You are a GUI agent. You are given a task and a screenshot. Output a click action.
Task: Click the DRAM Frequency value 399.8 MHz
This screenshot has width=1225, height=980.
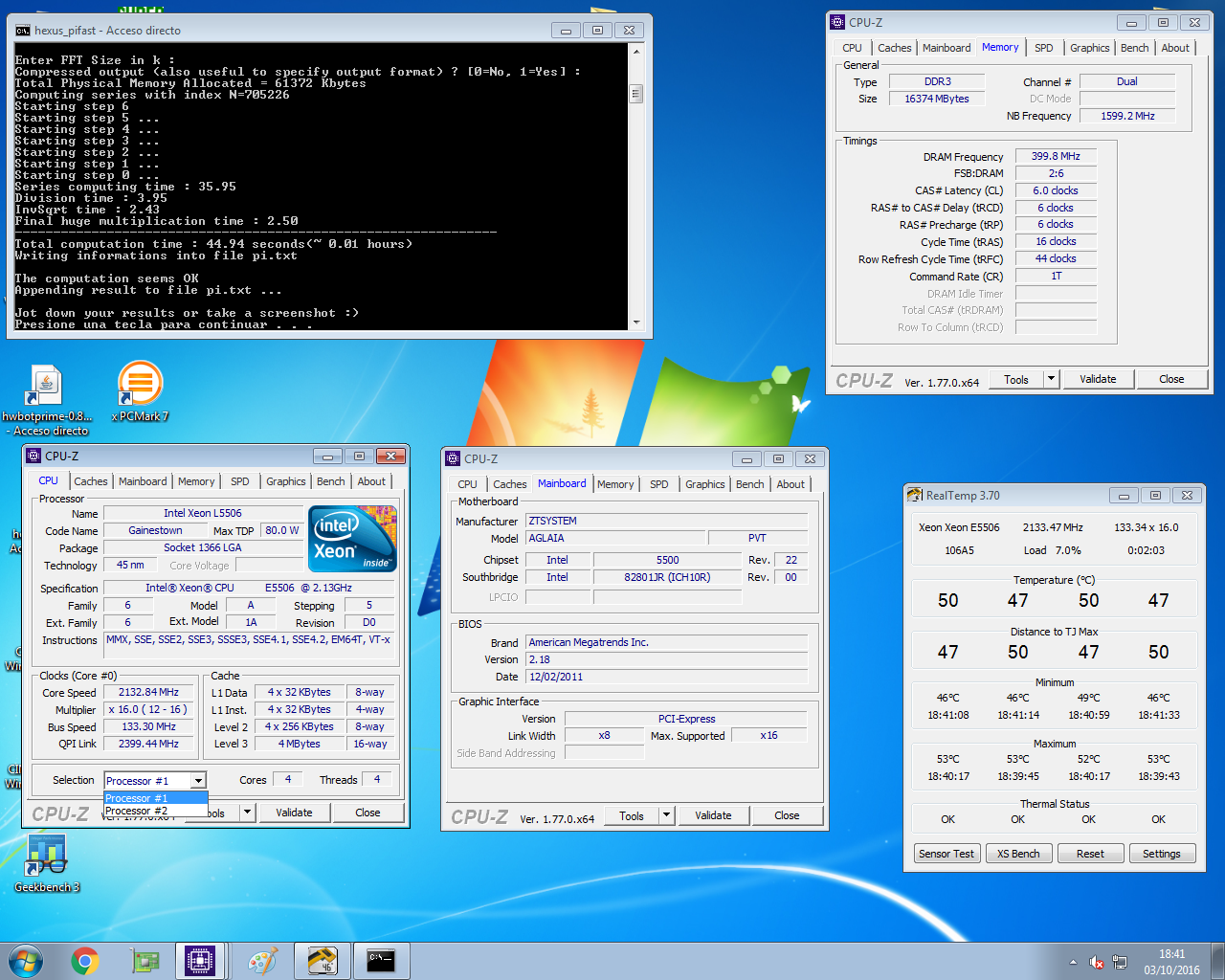point(1056,156)
